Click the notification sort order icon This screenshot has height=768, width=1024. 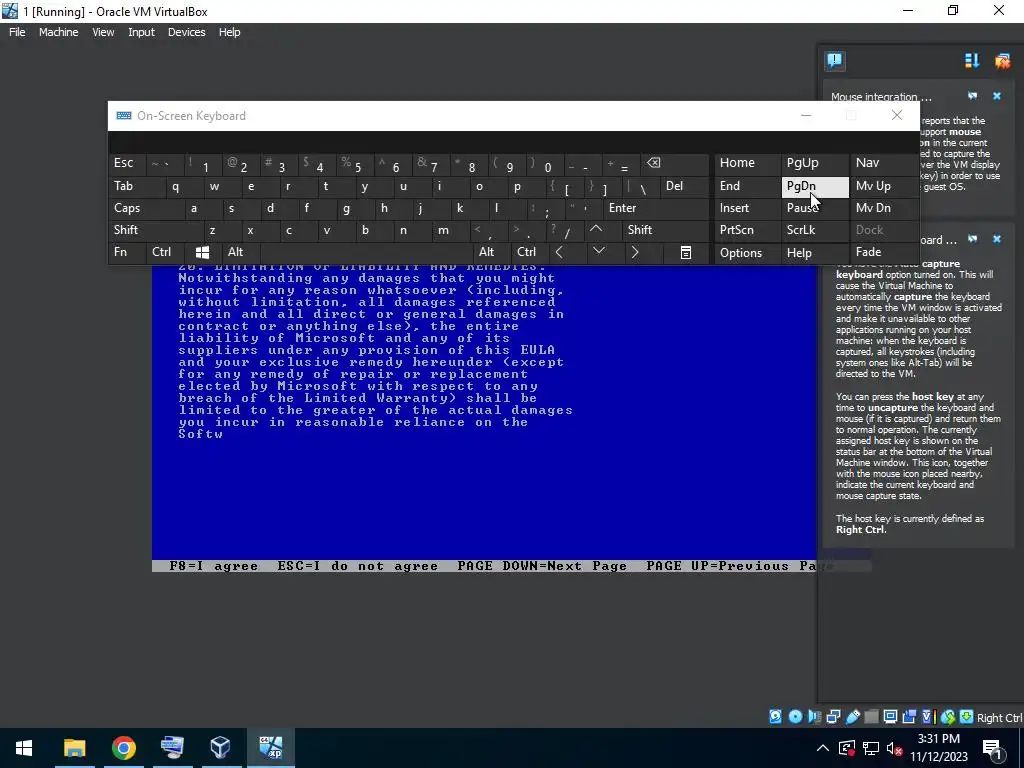[x=972, y=61]
